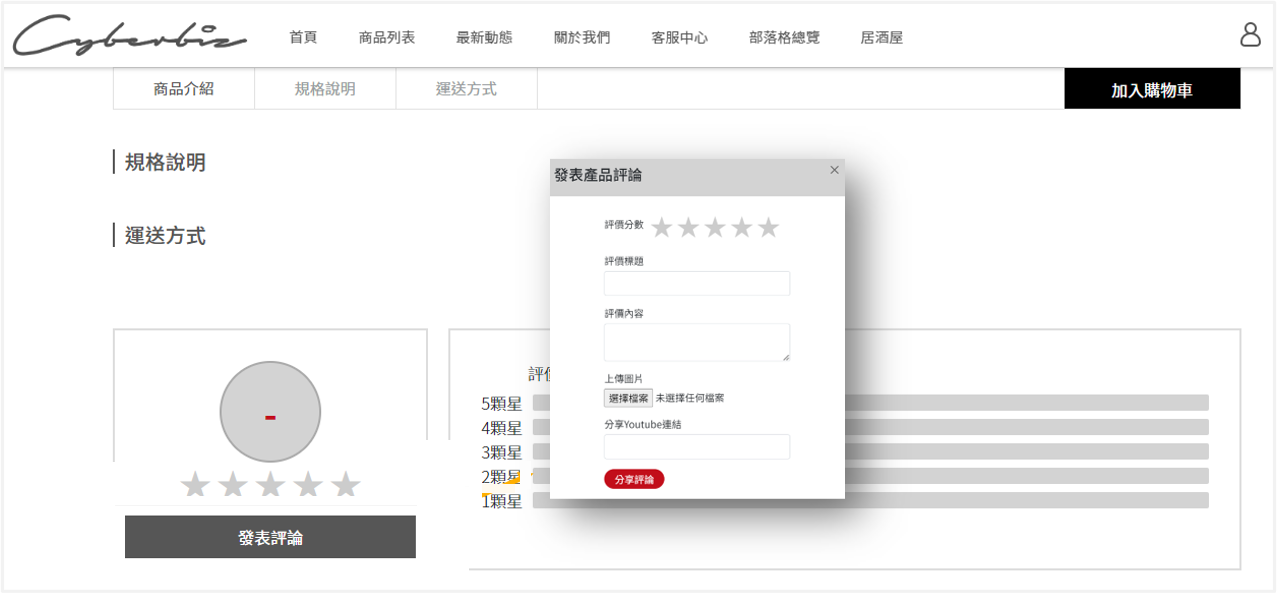Image resolution: width=1277 pixels, height=593 pixels.
Task: Submit with 分享評論 button
Action: click(x=634, y=479)
